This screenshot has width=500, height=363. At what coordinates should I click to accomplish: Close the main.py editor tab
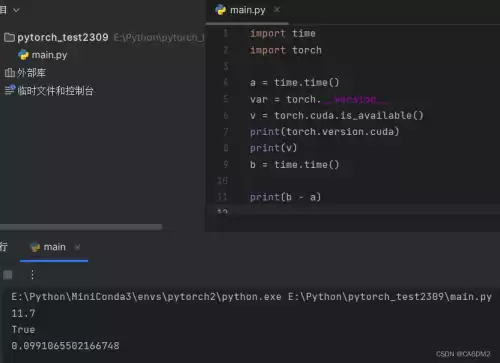pyautogui.click(x=277, y=10)
